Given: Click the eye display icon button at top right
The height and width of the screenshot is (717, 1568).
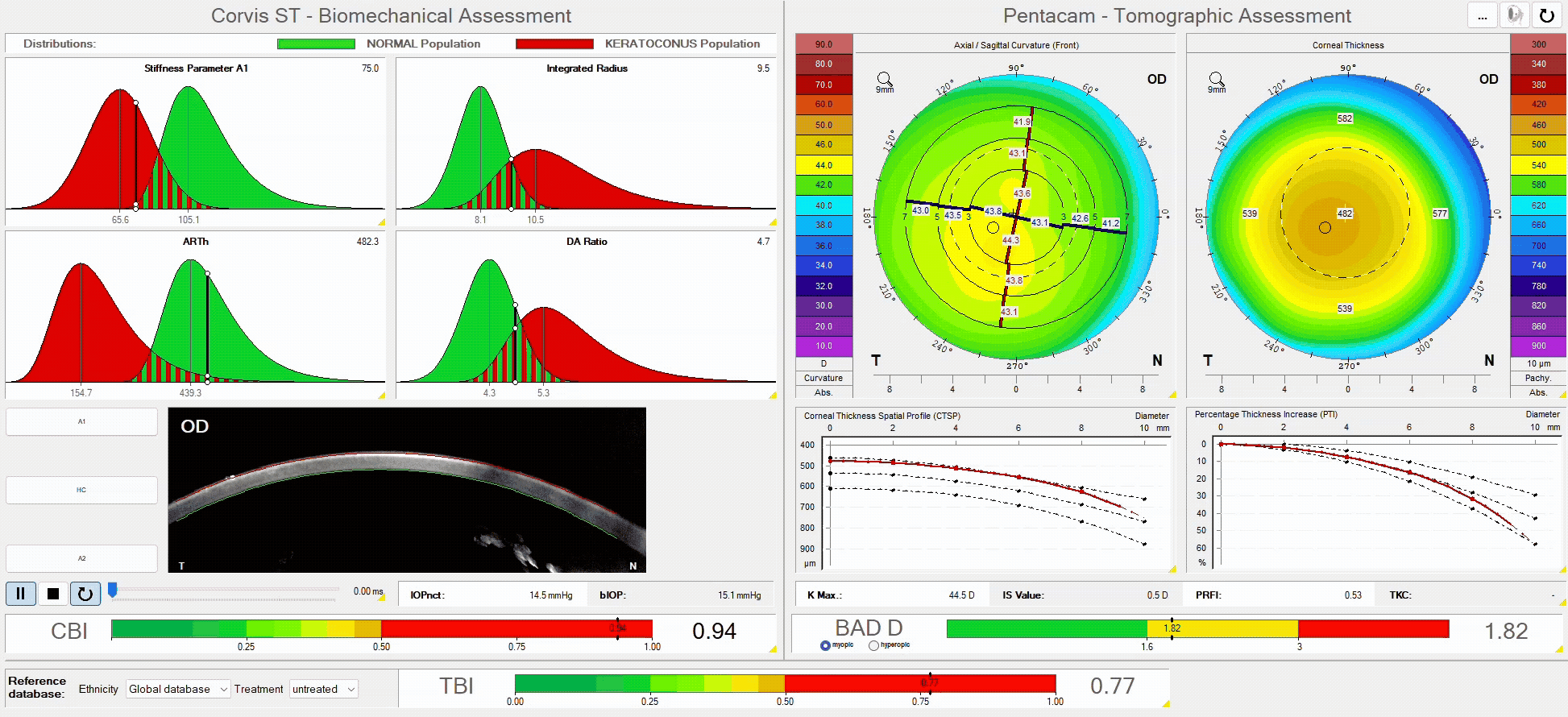Looking at the screenshot, I should (x=1515, y=15).
